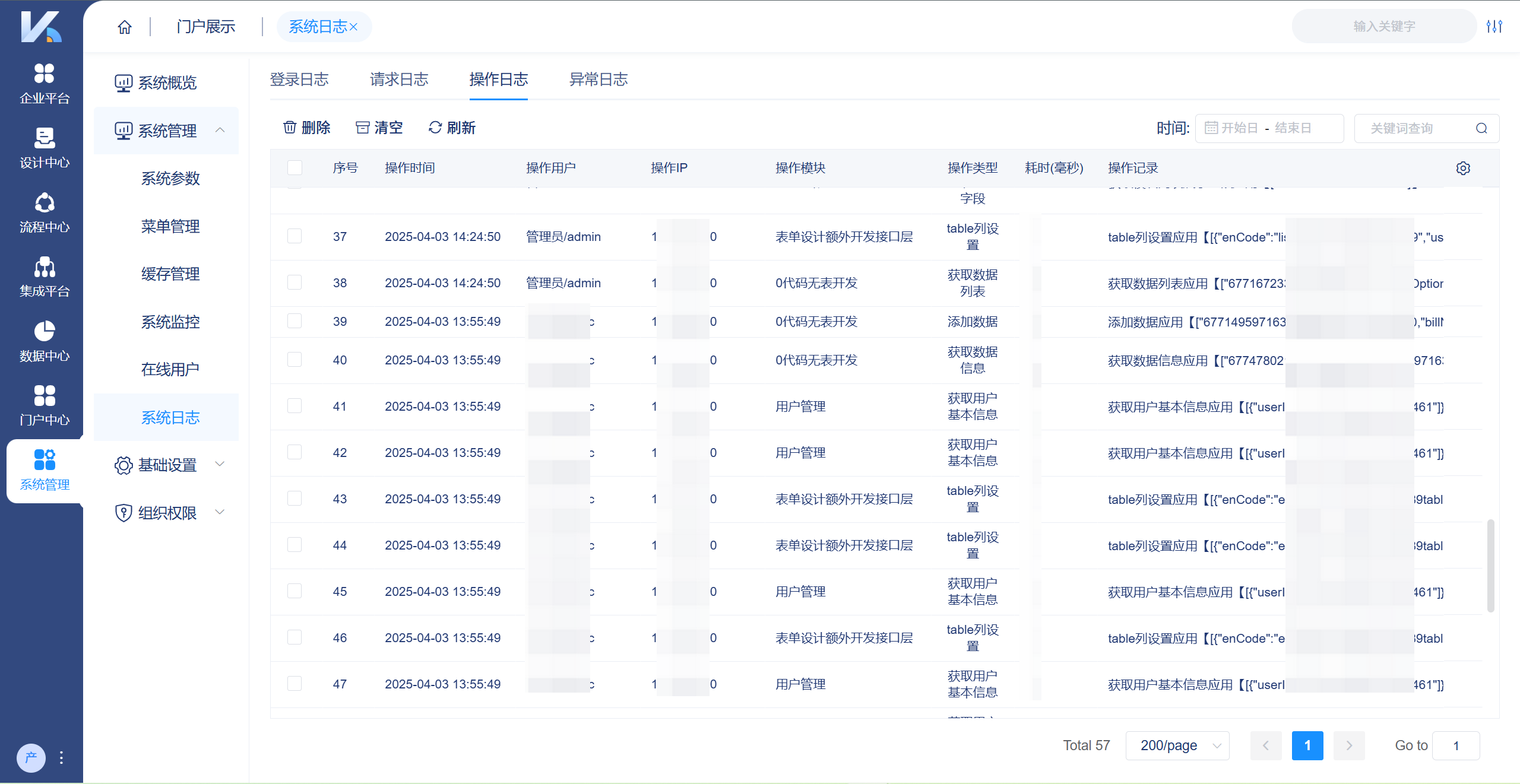Open the 200/page page size dropdown
1520x784 pixels.
(1177, 745)
